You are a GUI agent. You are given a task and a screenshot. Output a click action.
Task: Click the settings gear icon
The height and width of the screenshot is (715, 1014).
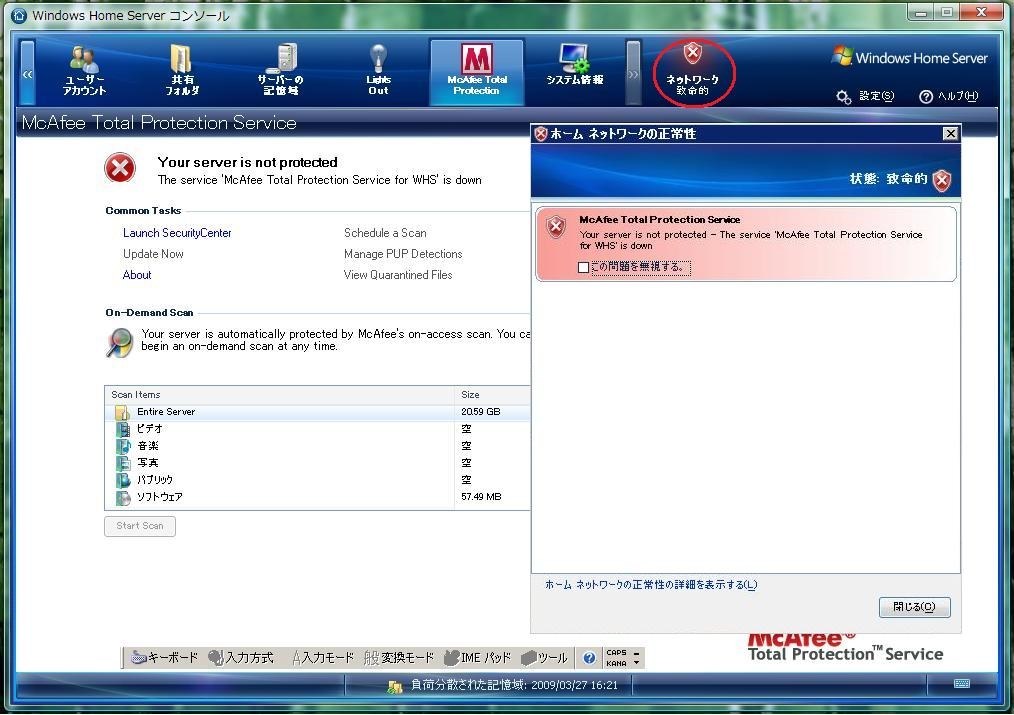coord(843,97)
